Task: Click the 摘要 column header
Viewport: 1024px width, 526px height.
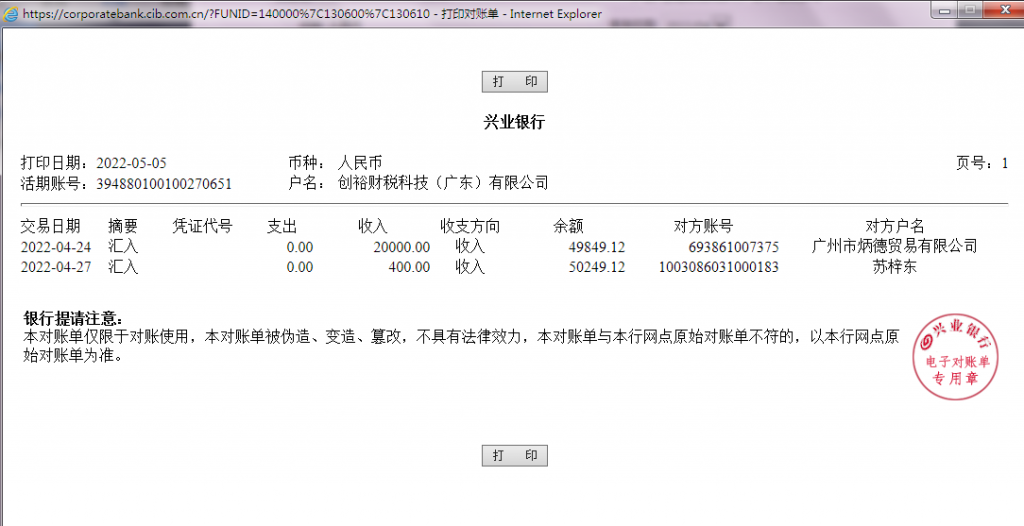Action: click(x=123, y=226)
